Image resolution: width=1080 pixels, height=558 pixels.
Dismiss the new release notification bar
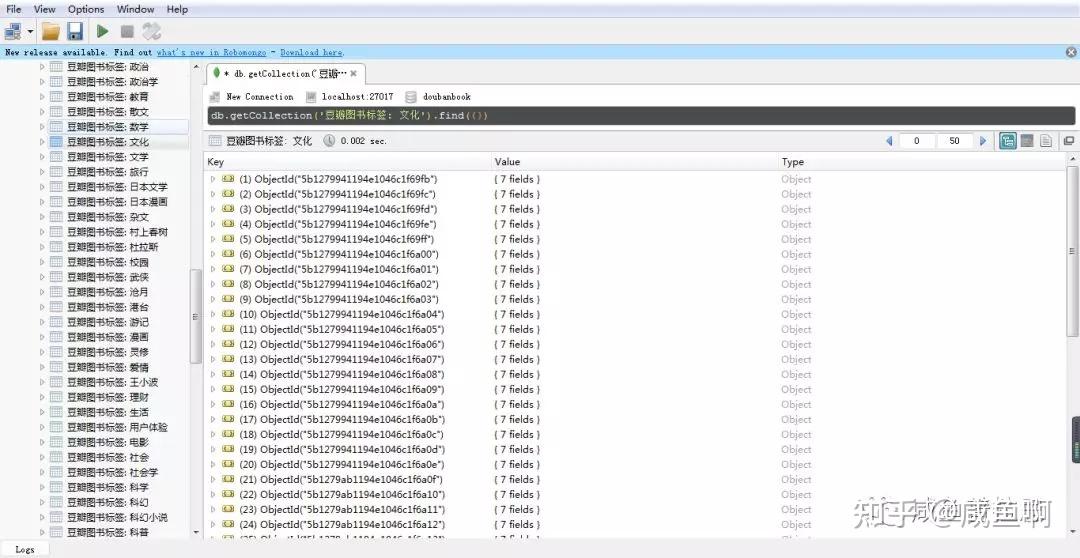(x=1071, y=52)
